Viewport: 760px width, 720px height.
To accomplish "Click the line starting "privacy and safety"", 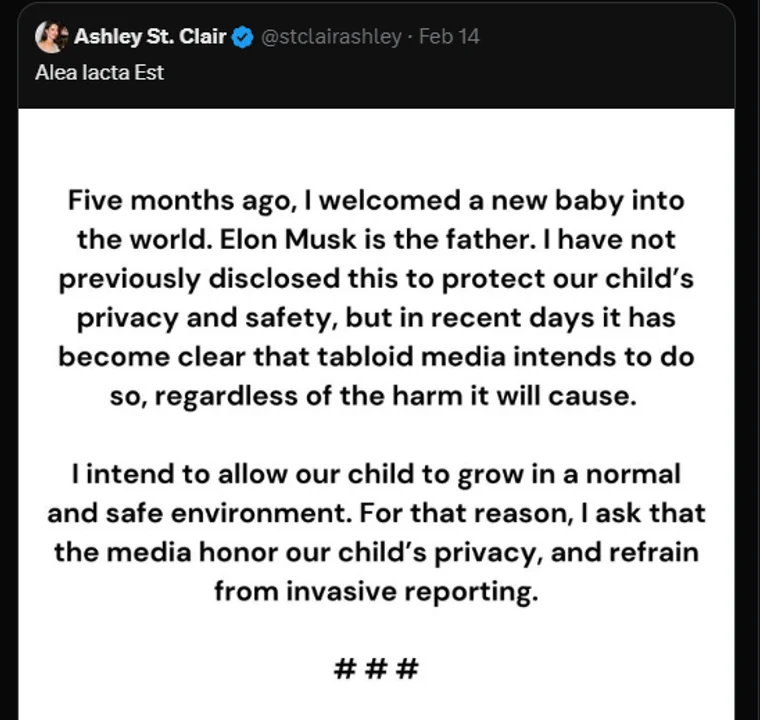I will (x=376, y=317).
